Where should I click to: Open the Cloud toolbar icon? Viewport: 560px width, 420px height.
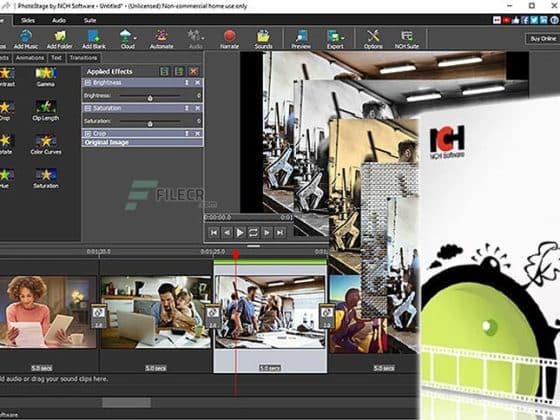(x=126, y=39)
